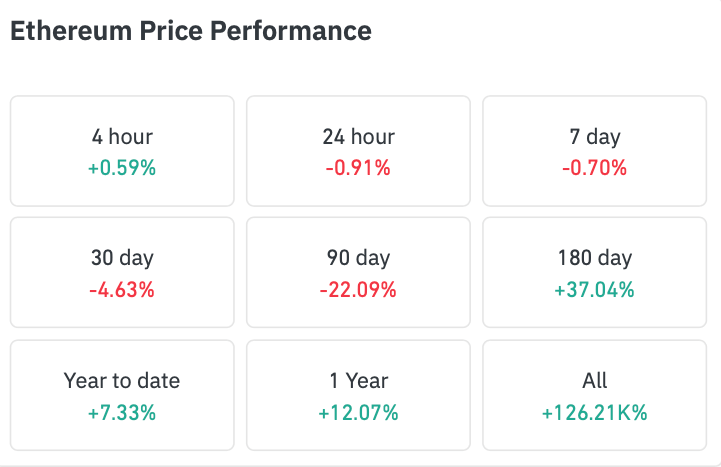721x467 pixels.
Task: Click the -22.09% change value
Action: point(358,290)
